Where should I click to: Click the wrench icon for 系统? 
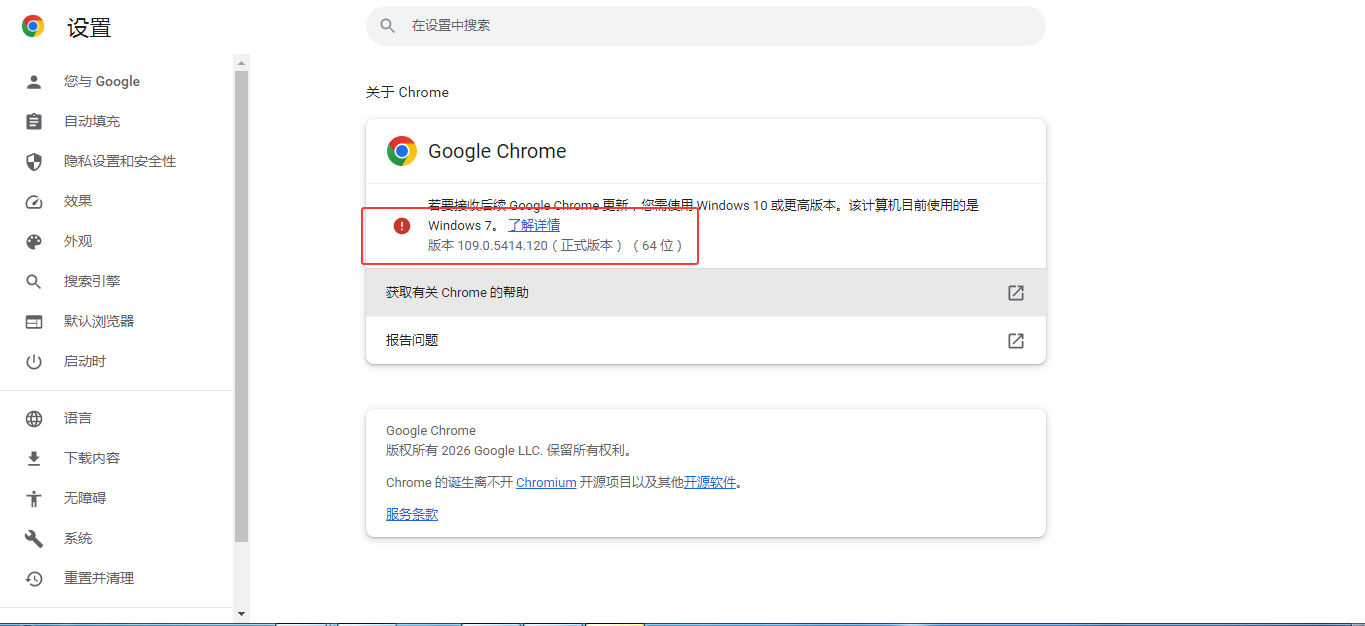coord(34,539)
